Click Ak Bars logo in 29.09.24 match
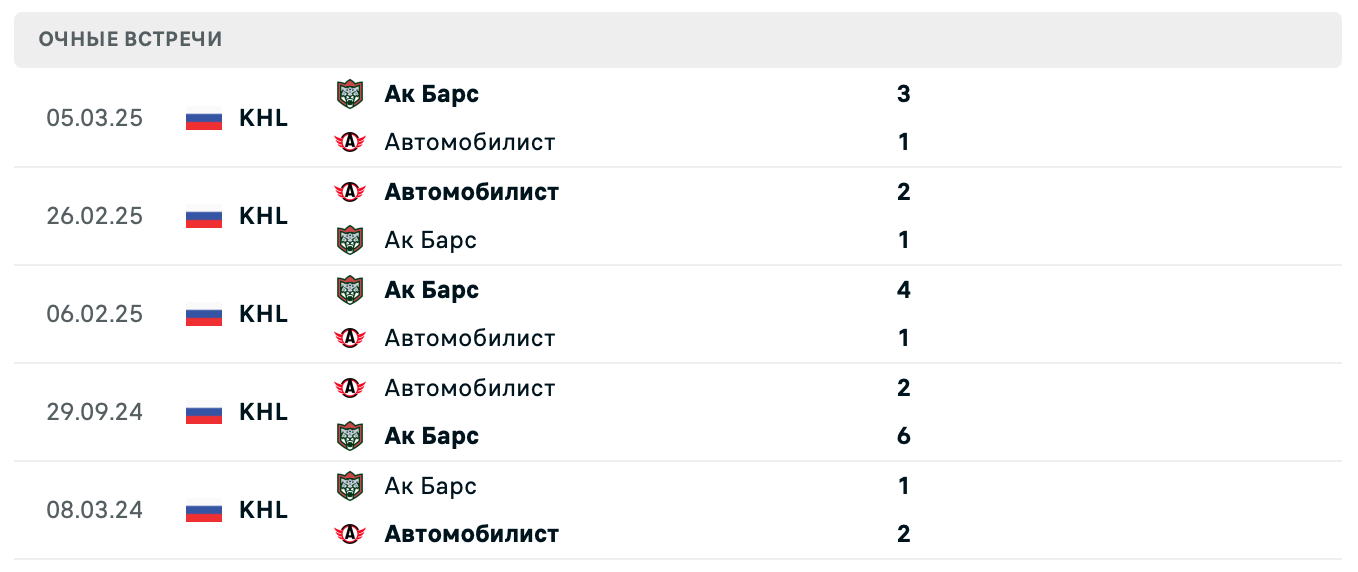Screen dimensions: 1358x572 click(x=350, y=436)
